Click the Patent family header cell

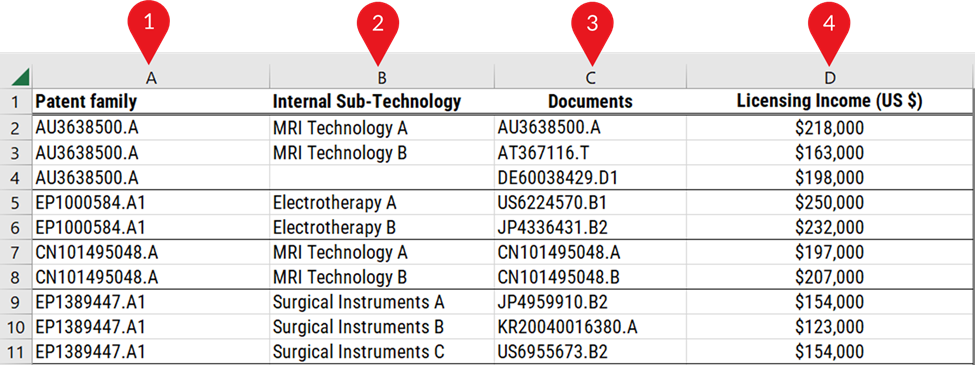point(151,101)
